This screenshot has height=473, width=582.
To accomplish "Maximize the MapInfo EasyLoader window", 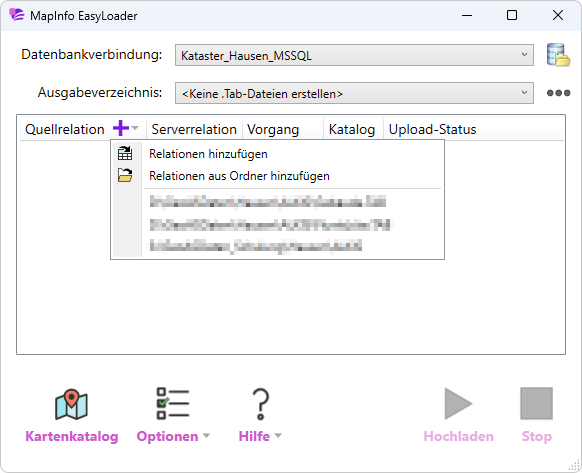I will click(512, 15).
